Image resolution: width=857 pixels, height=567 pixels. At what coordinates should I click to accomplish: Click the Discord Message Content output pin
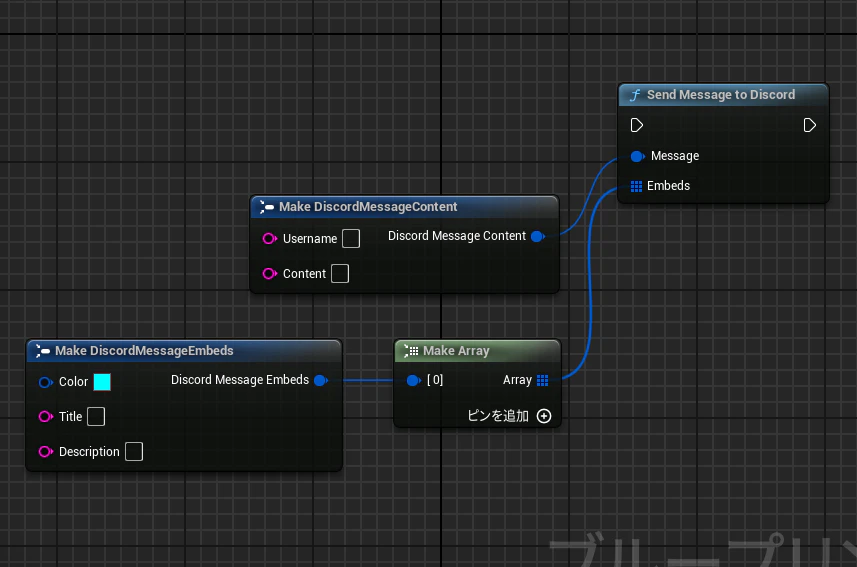coord(538,236)
